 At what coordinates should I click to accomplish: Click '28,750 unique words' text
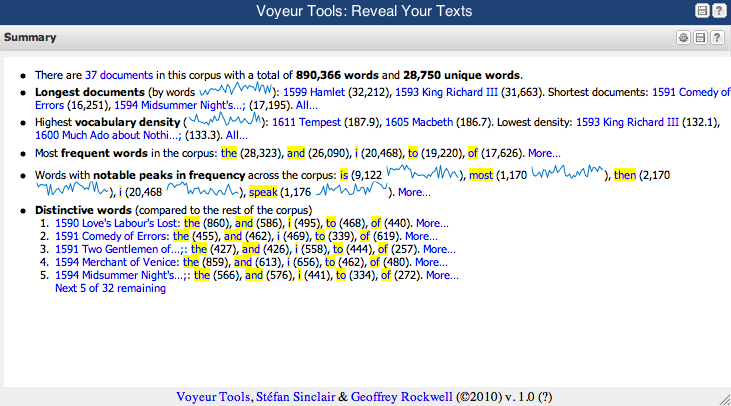(462, 75)
